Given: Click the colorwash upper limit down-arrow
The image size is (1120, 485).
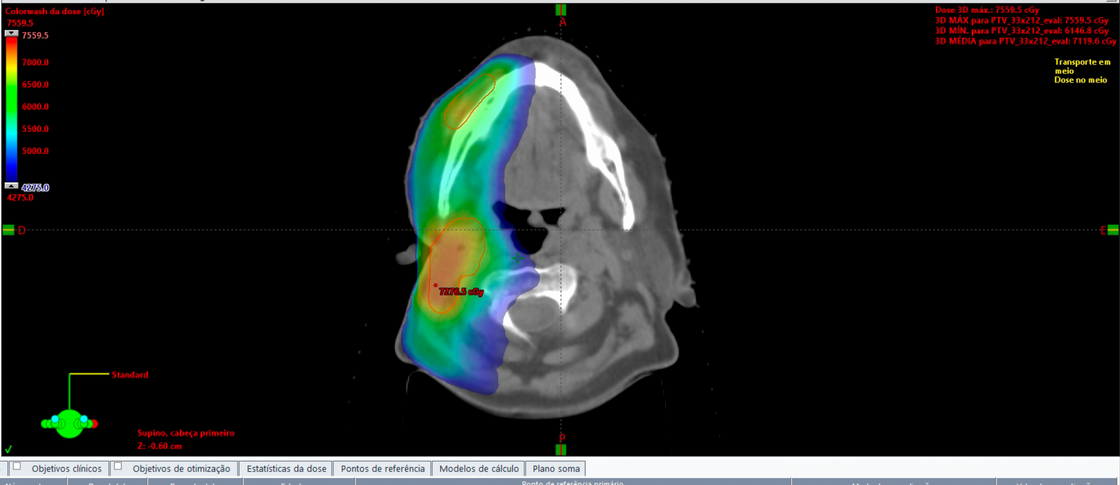Looking at the screenshot, I should [x=11, y=33].
